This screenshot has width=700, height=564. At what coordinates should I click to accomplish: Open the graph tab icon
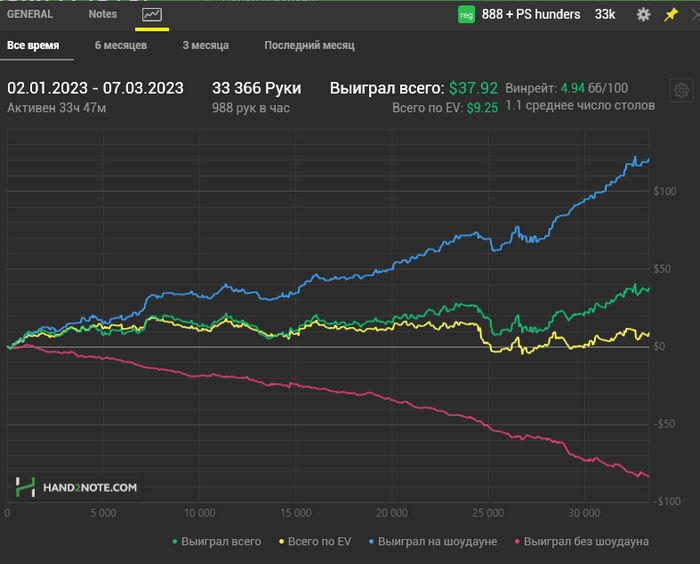[152, 15]
